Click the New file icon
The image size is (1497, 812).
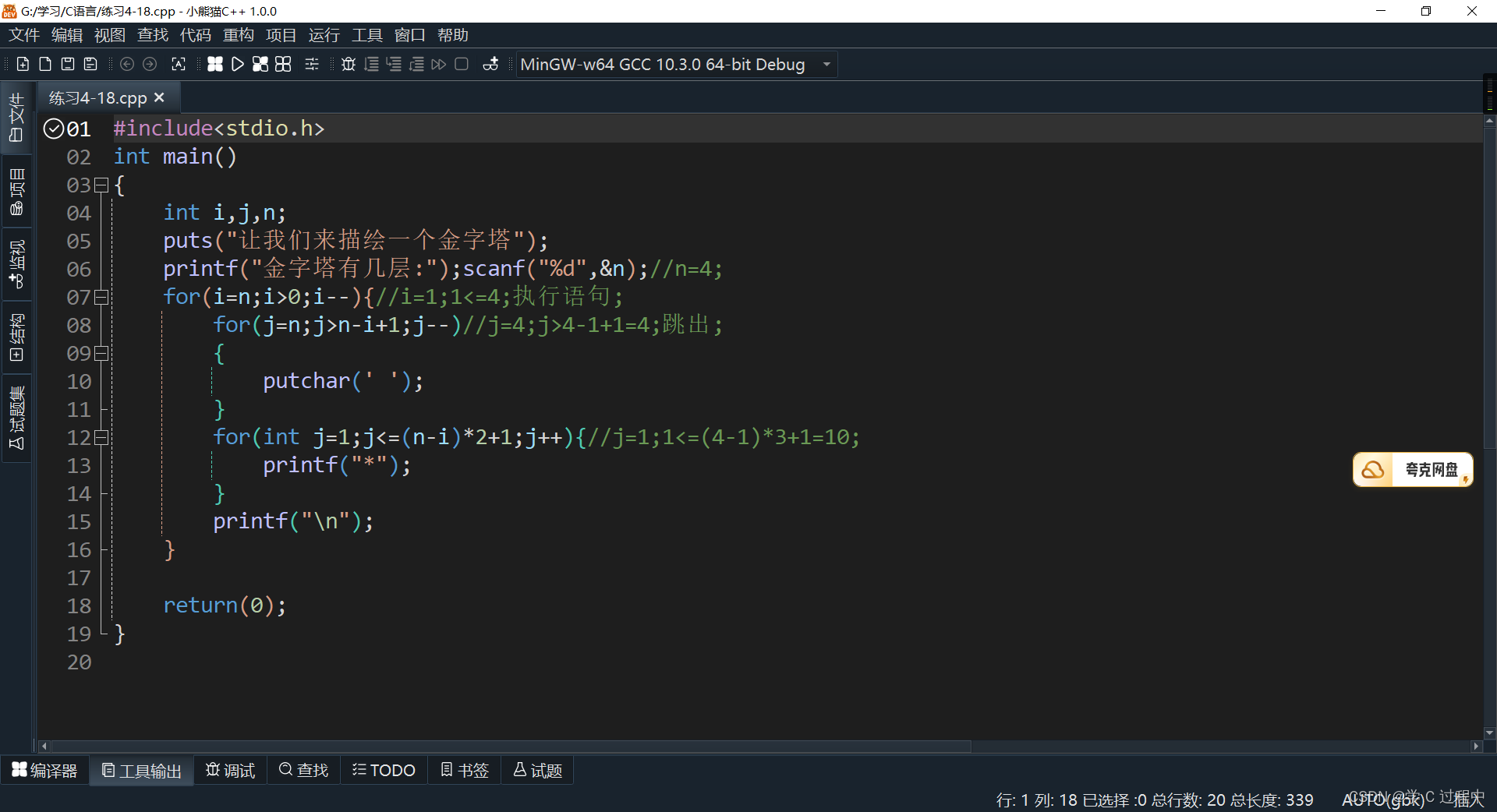tap(23, 64)
